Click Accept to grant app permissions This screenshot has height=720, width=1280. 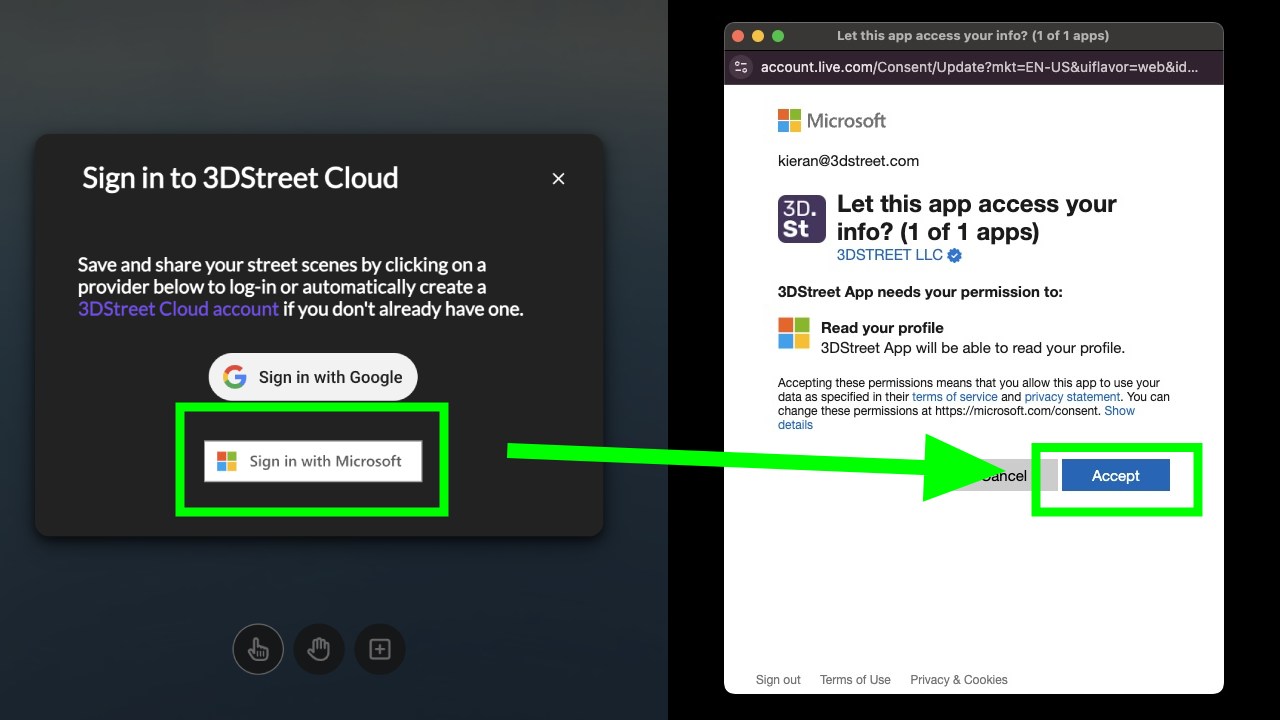pos(1115,475)
